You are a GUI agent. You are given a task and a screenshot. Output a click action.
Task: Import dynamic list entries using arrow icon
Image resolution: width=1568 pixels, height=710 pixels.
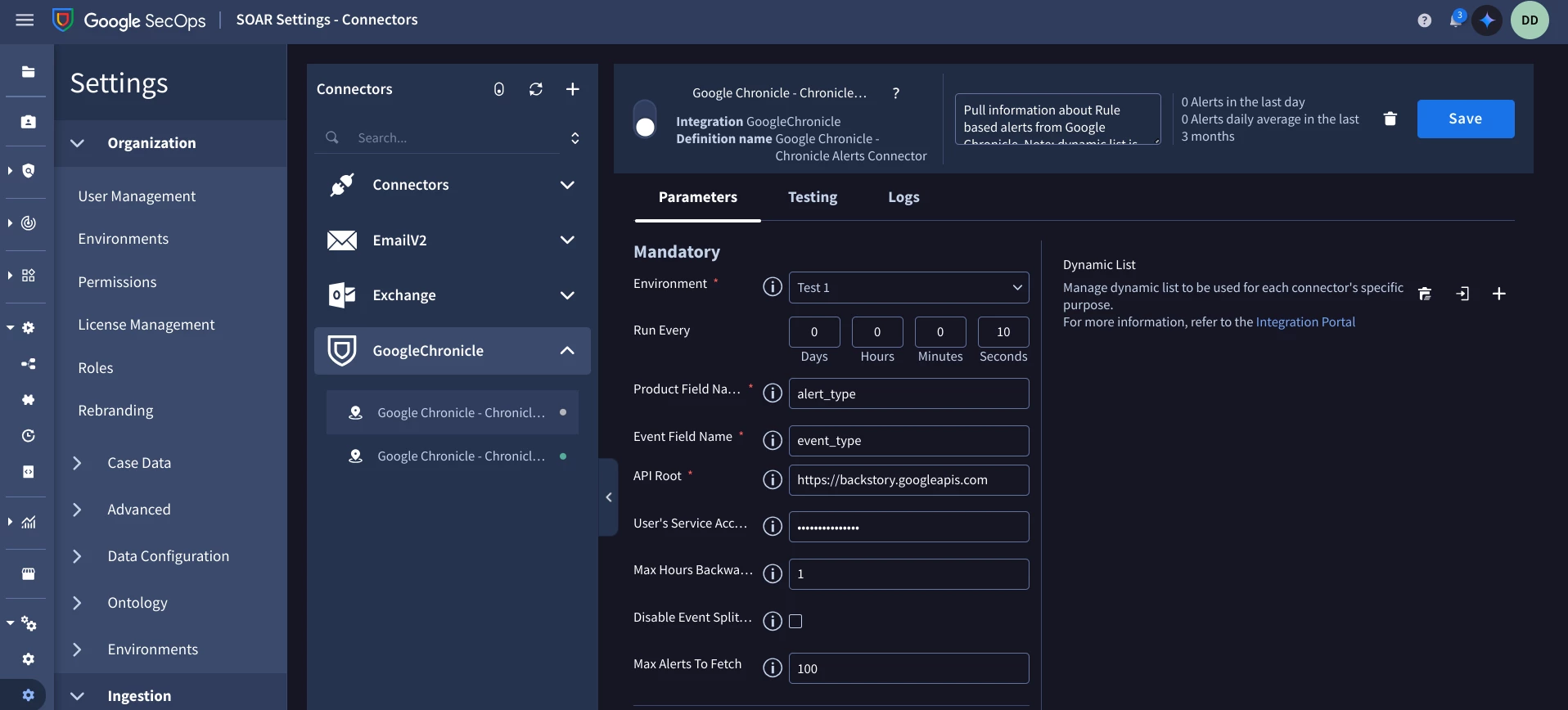pos(1462,294)
